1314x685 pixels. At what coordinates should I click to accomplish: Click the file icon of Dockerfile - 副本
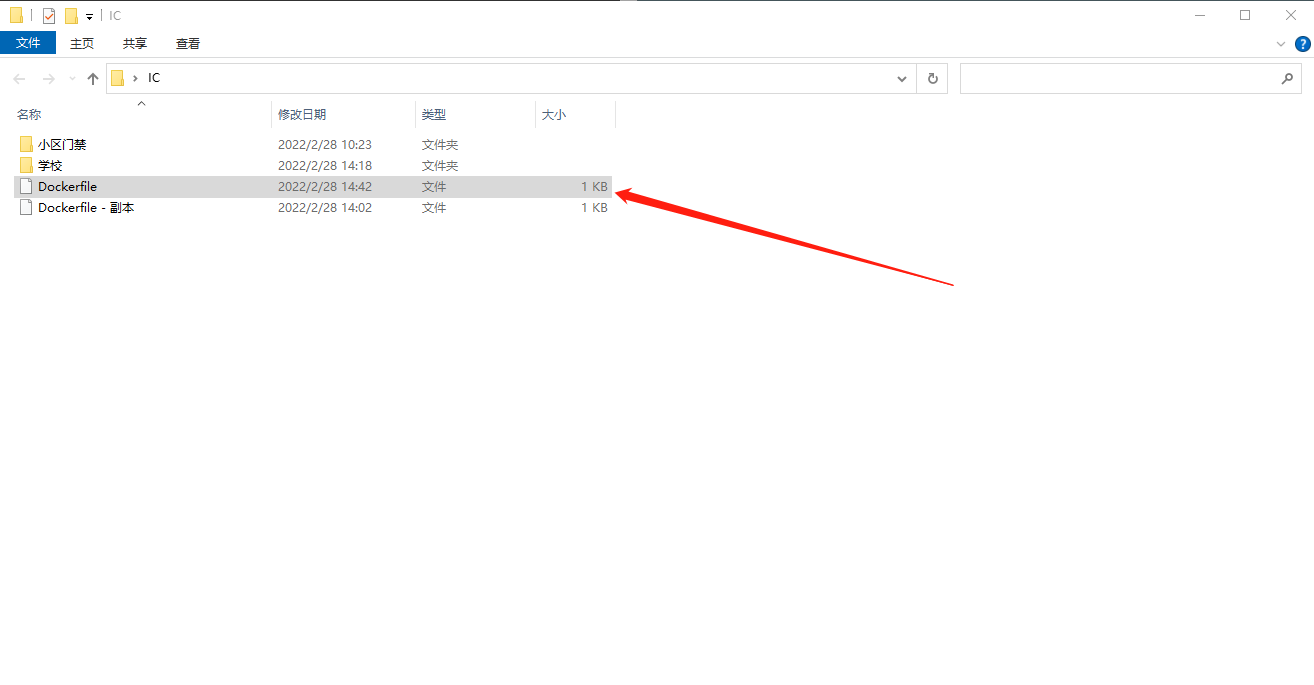[26, 208]
